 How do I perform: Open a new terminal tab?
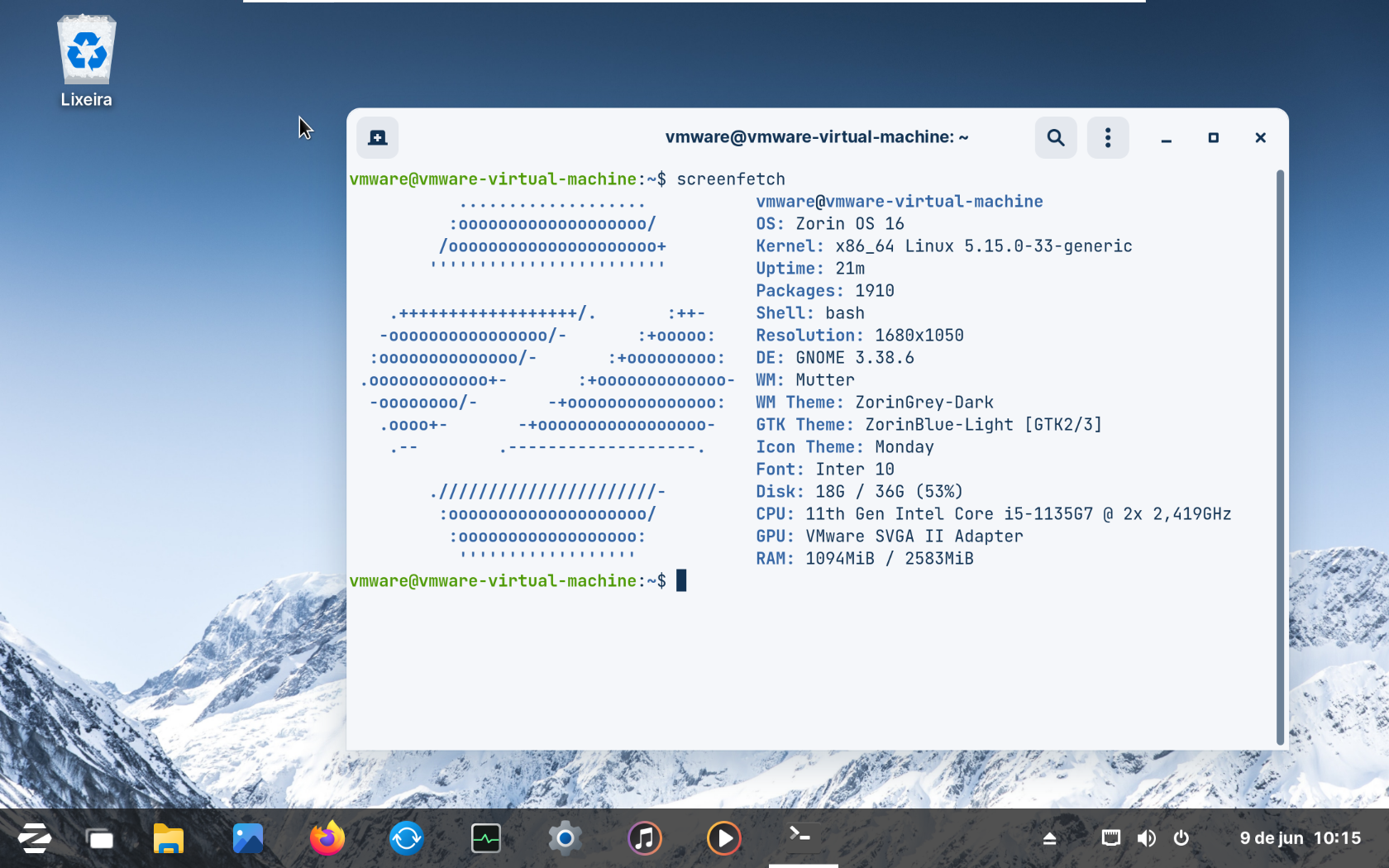377,137
